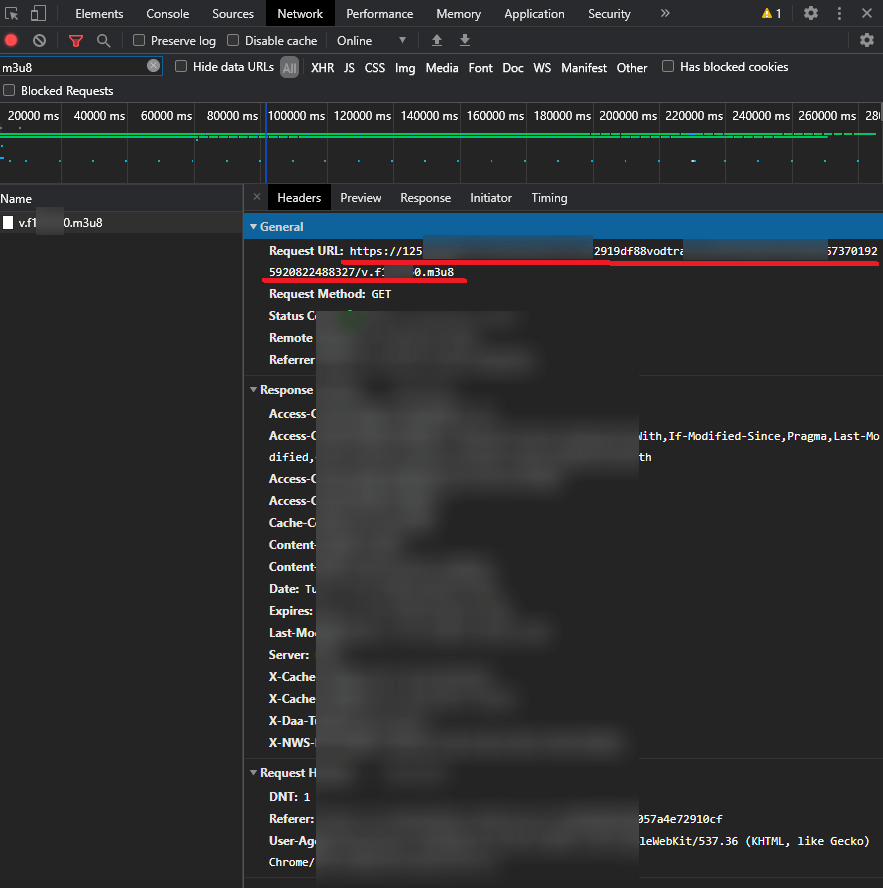Clear the m3u8 filter text
883x888 pixels.
tap(153, 66)
